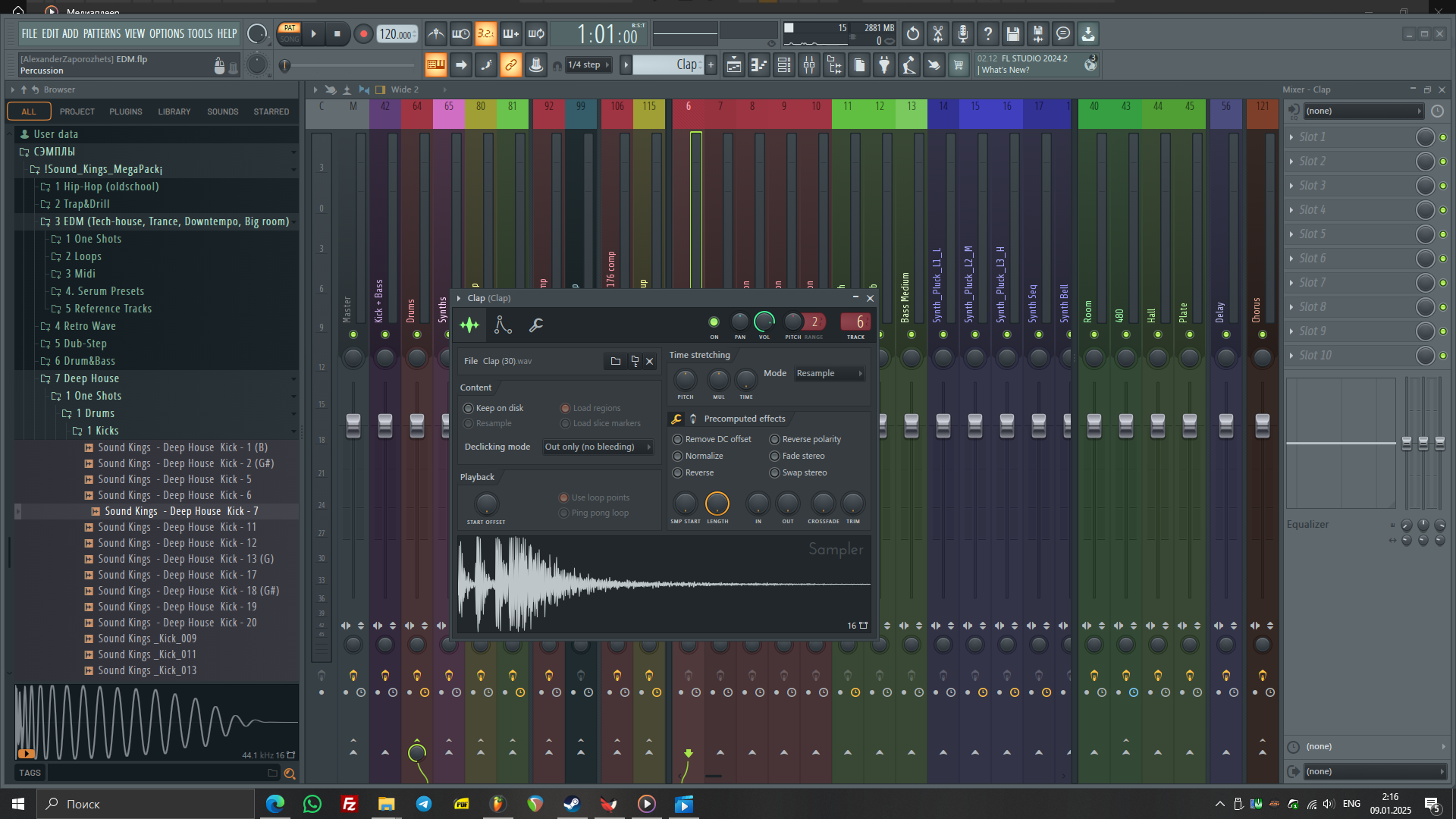Click the browser search magnifier icon

(x=289, y=773)
